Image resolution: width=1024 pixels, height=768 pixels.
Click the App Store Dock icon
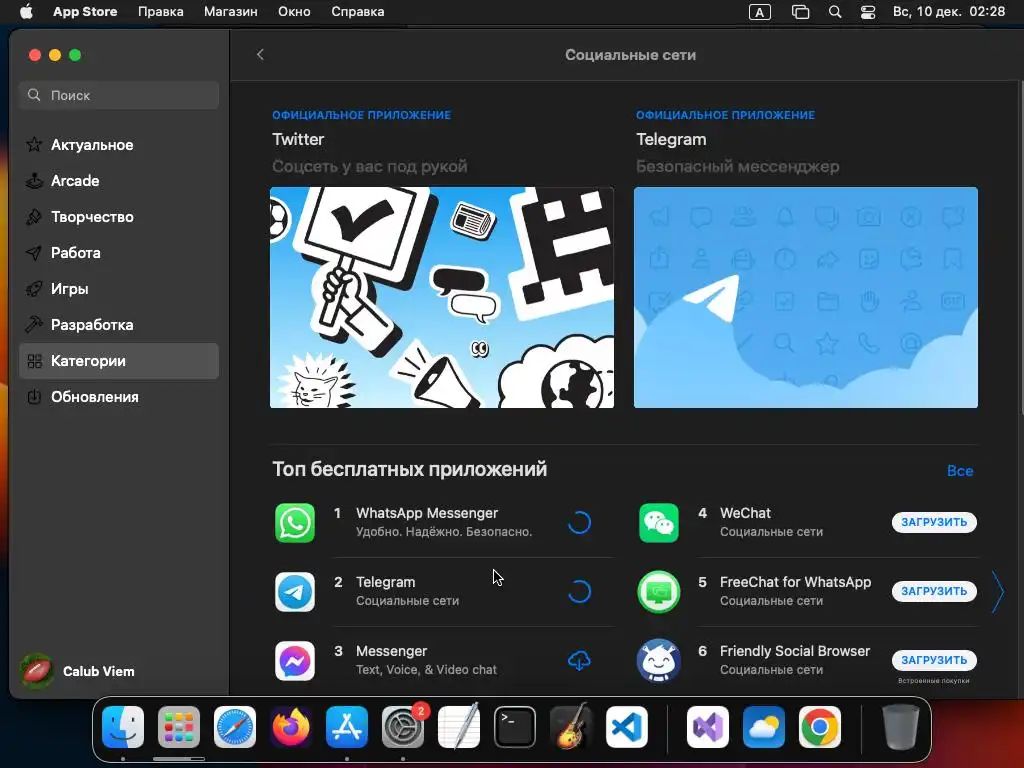click(347, 727)
